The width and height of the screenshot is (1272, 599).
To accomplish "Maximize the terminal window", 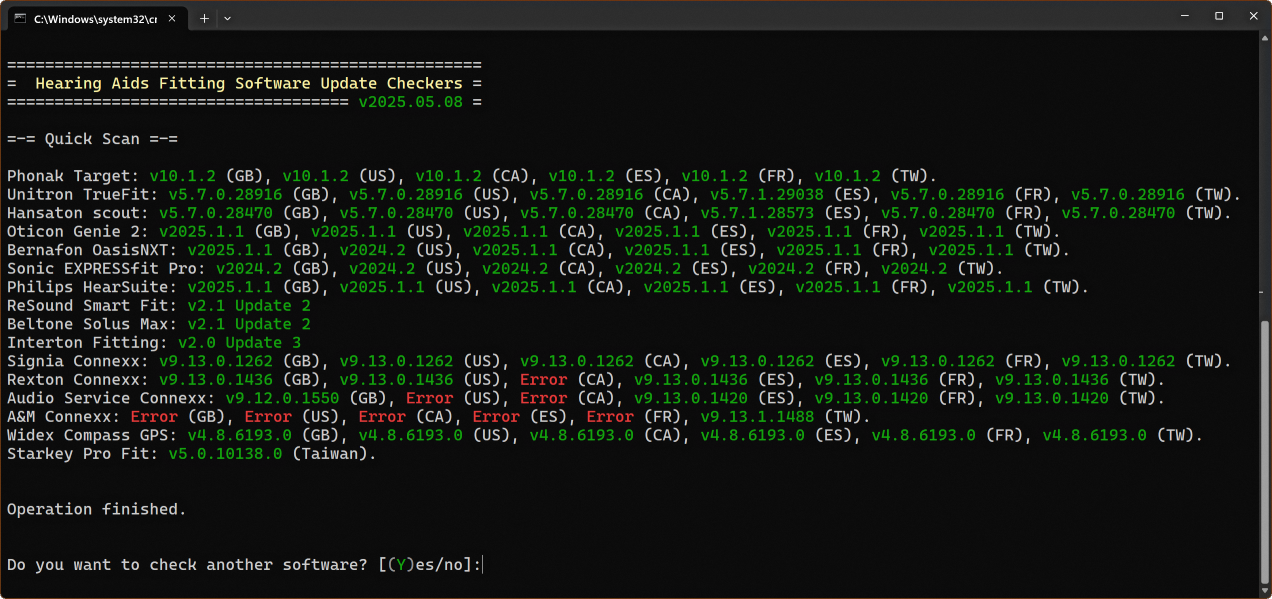I will point(1219,16).
